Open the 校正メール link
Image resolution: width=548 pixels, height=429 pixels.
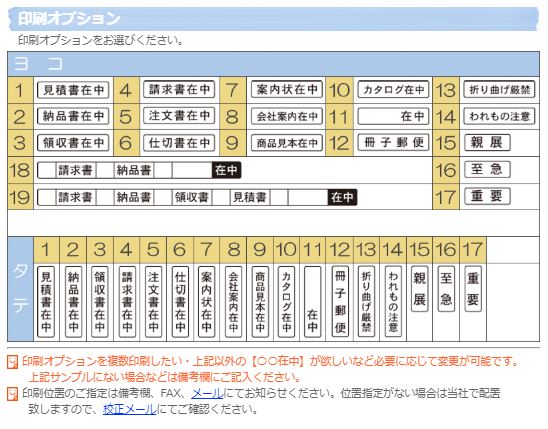pos(130,409)
